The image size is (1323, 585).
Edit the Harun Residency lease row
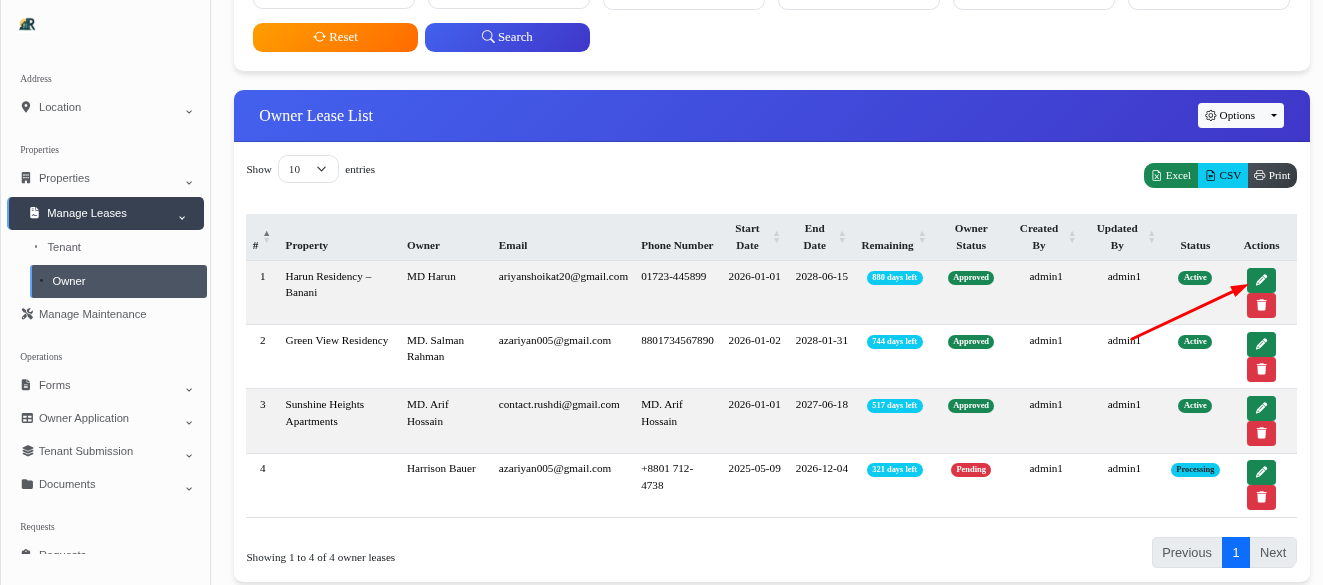pos(1261,280)
